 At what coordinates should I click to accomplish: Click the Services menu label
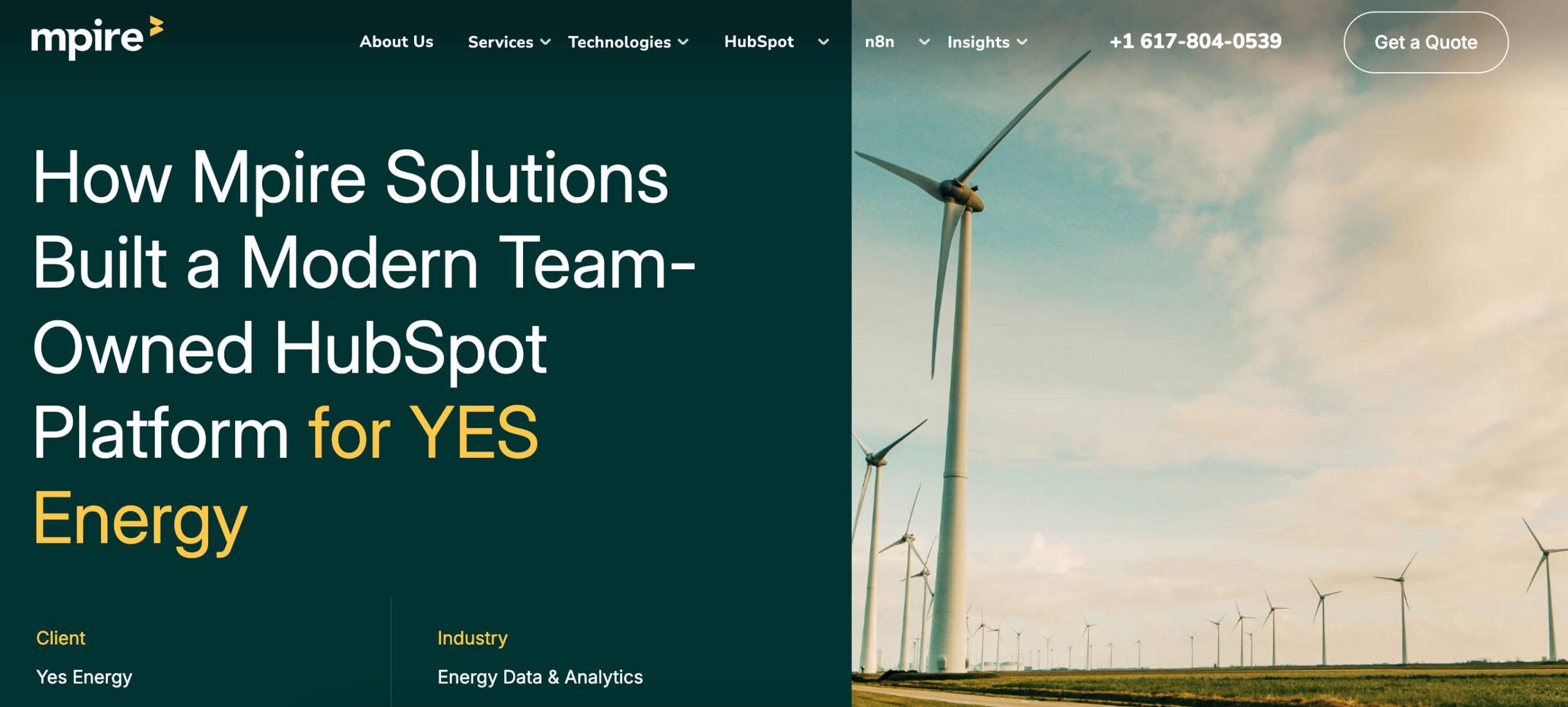[500, 42]
